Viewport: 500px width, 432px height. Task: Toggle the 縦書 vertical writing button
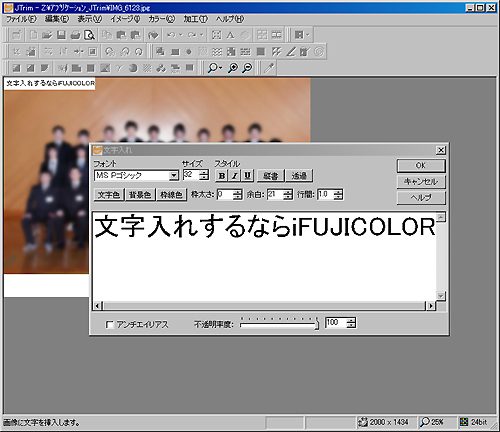[271, 176]
